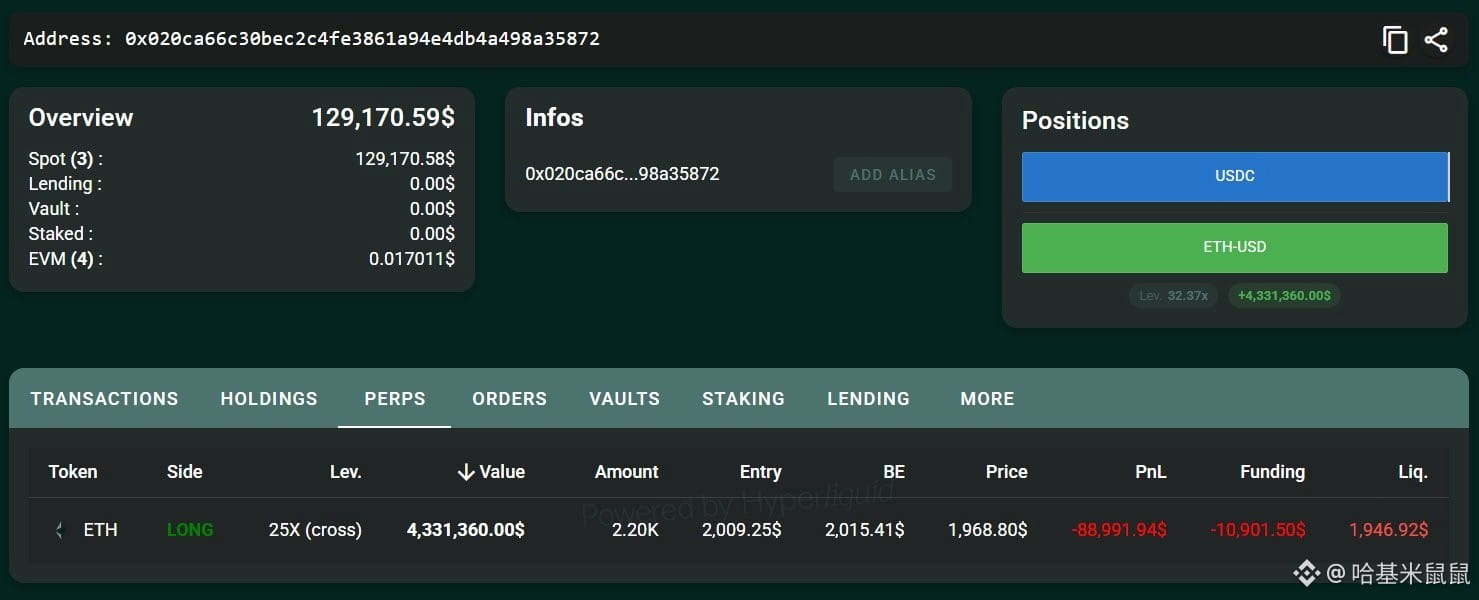
Task: Click the EVM (4) label
Action: 66,259
